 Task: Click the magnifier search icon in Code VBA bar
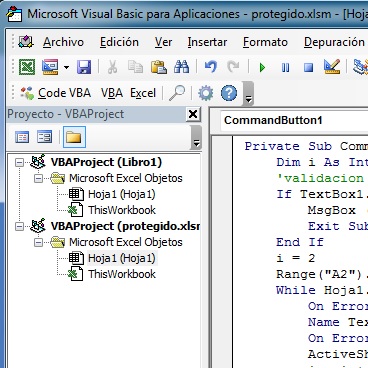point(177,93)
